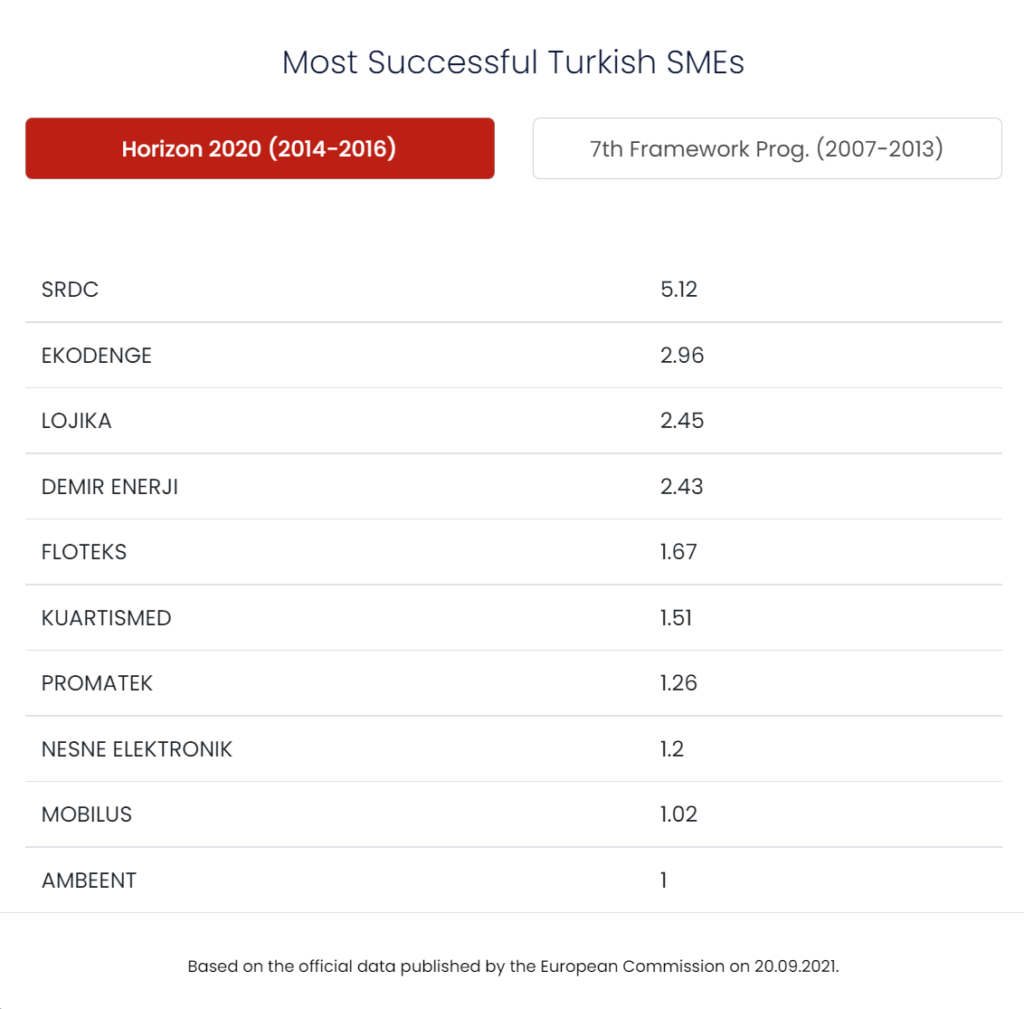Viewport: 1024px width, 1009px height.
Task: Click the Most Successful Turkish SMEs heading
Action: coord(513,63)
